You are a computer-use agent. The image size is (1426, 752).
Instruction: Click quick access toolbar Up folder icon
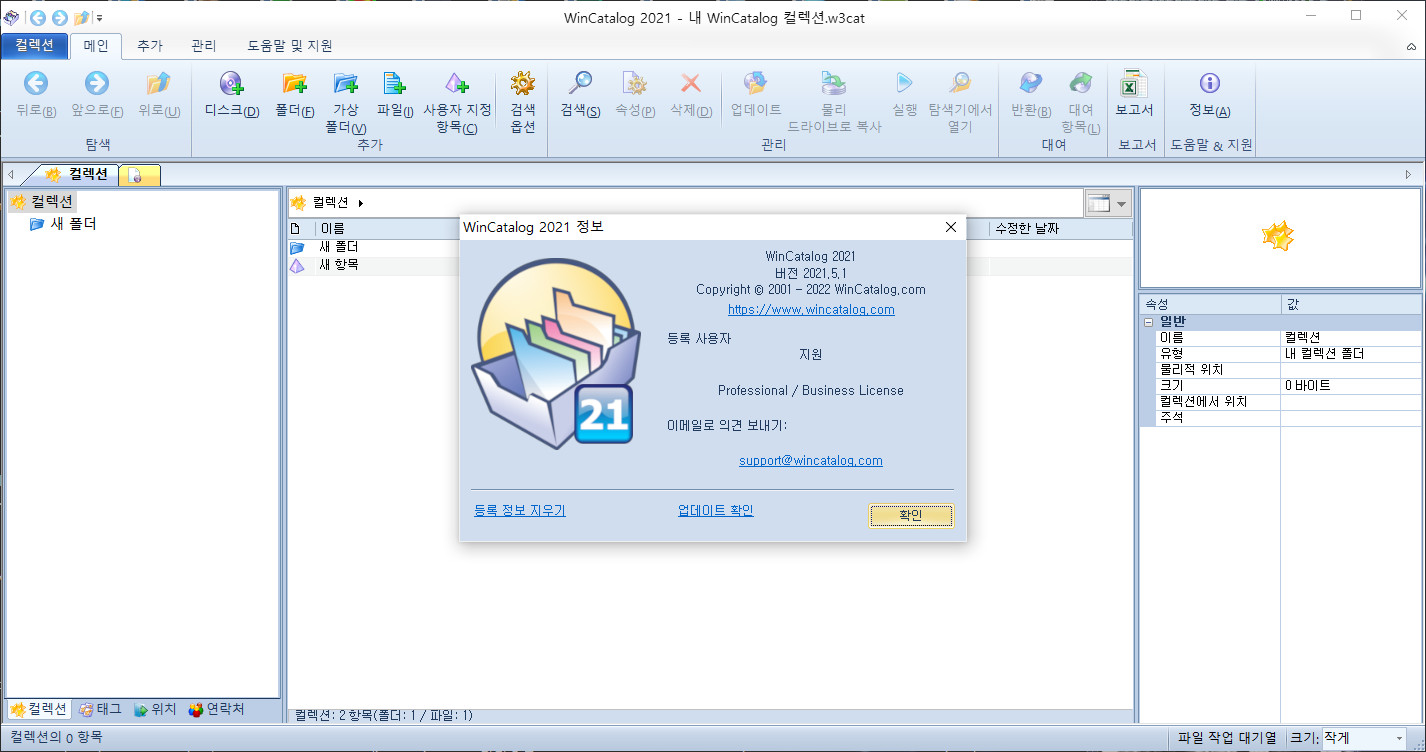click(x=82, y=17)
